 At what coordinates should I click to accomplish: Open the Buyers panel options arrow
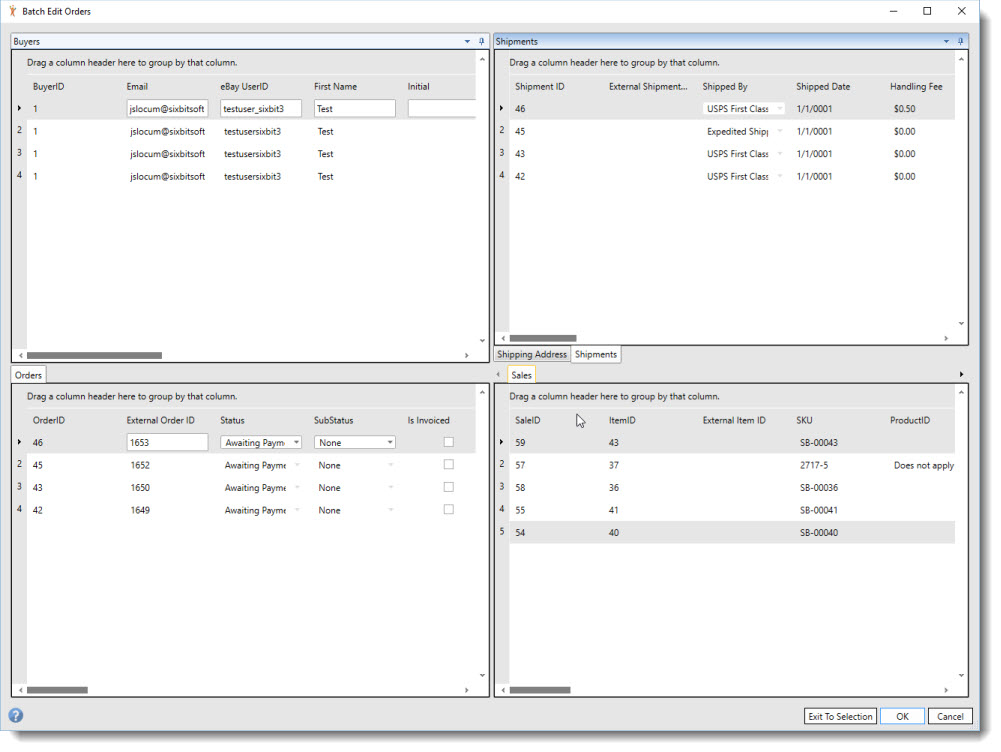pyautogui.click(x=467, y=41)
